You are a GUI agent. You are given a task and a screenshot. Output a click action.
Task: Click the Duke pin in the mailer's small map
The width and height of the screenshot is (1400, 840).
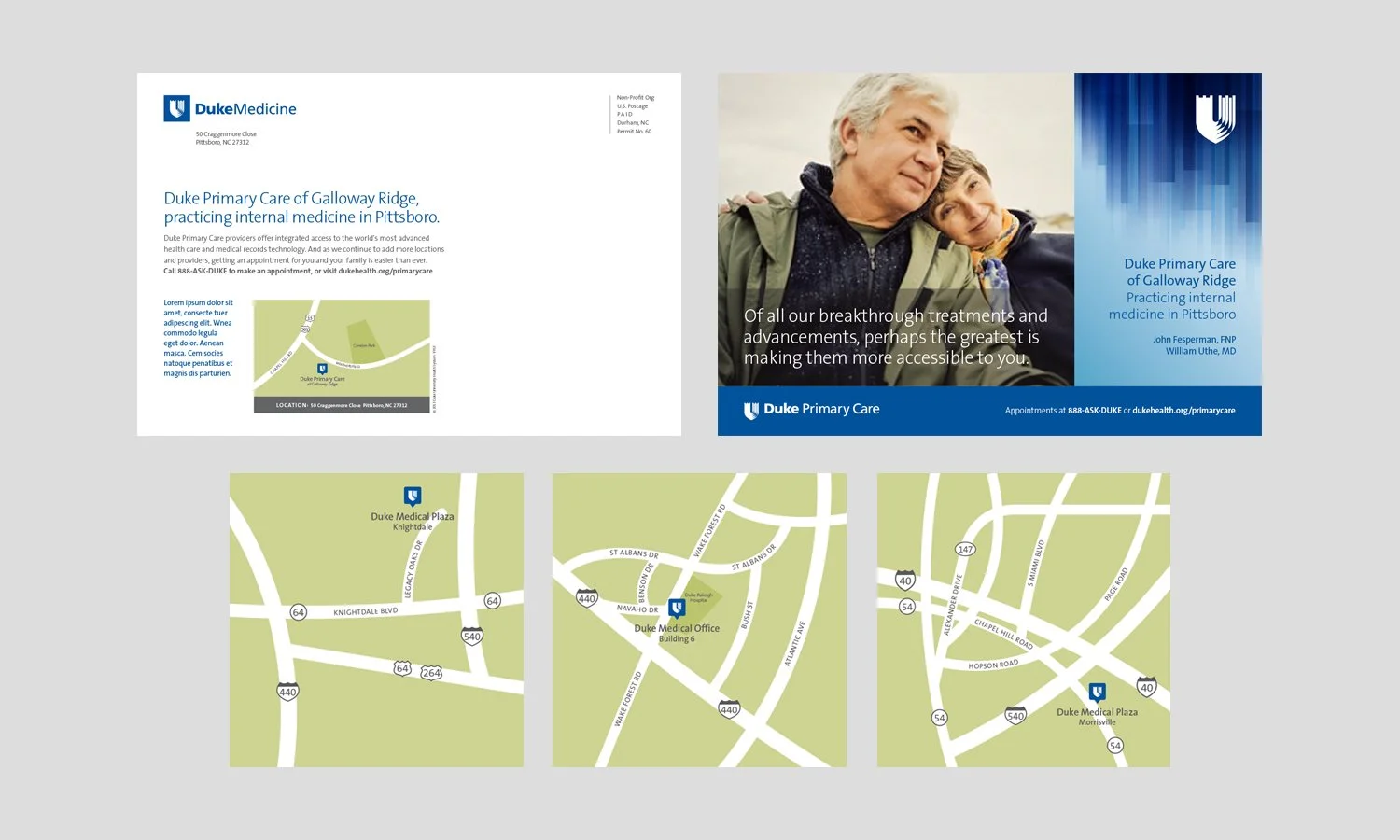pos(322,370)
